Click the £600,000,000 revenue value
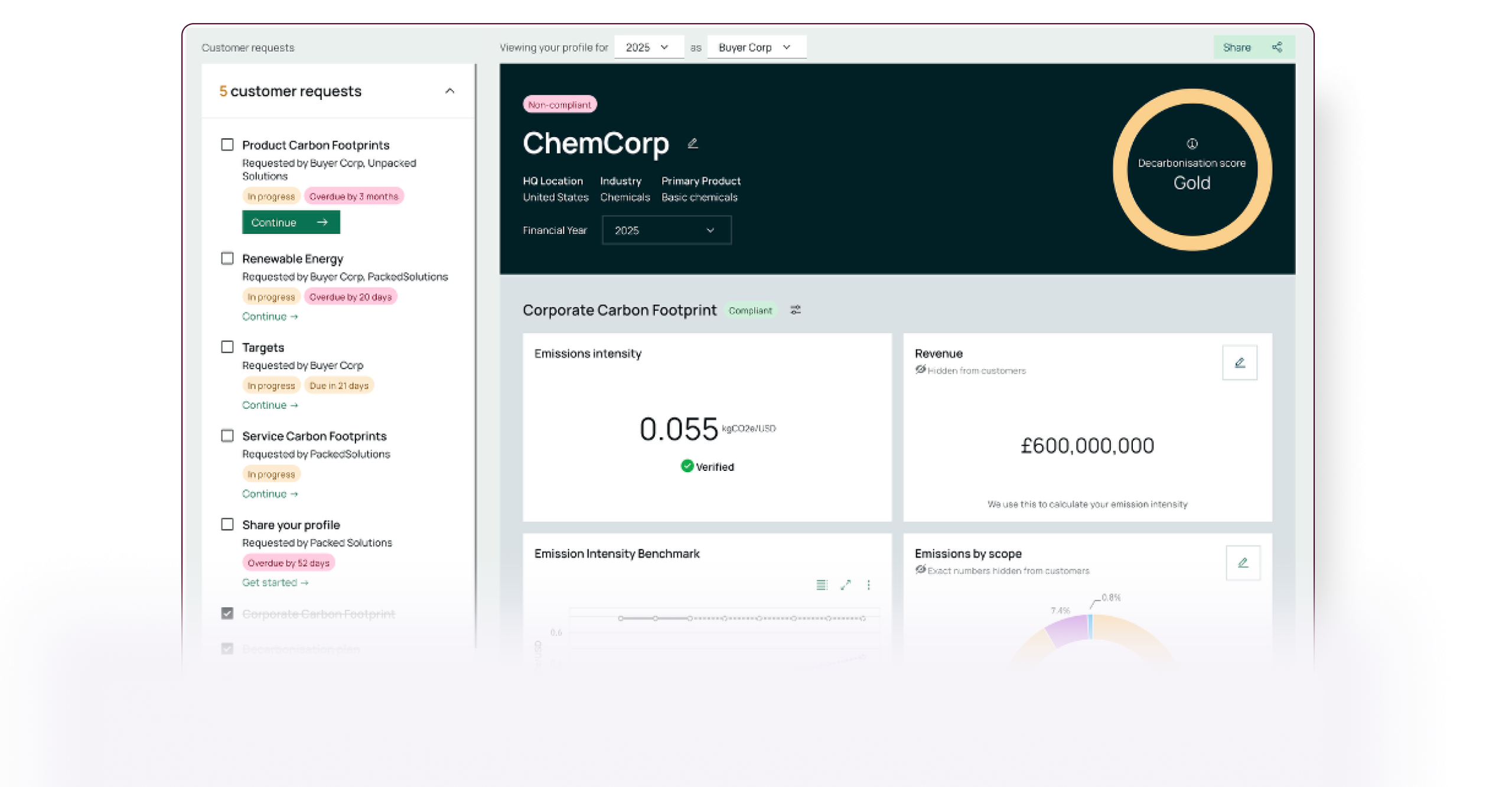This screenshot has width=1512, height=787. (x=1087, y=445)
